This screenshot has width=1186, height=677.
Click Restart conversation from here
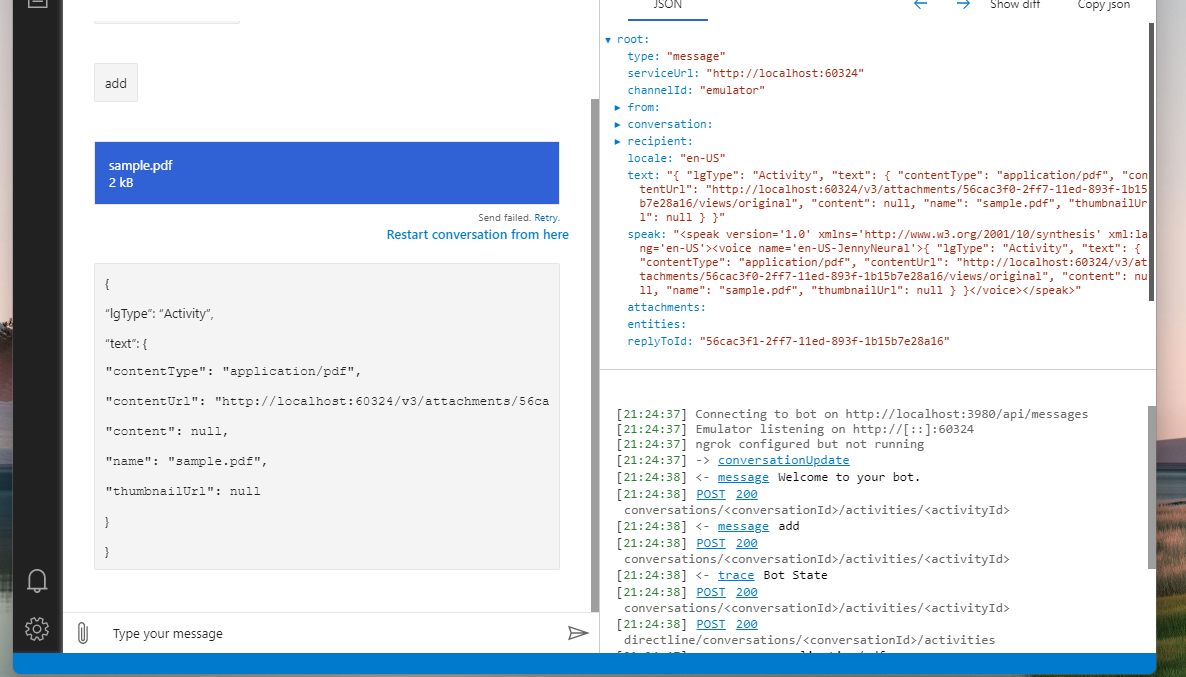coord(477,234)
